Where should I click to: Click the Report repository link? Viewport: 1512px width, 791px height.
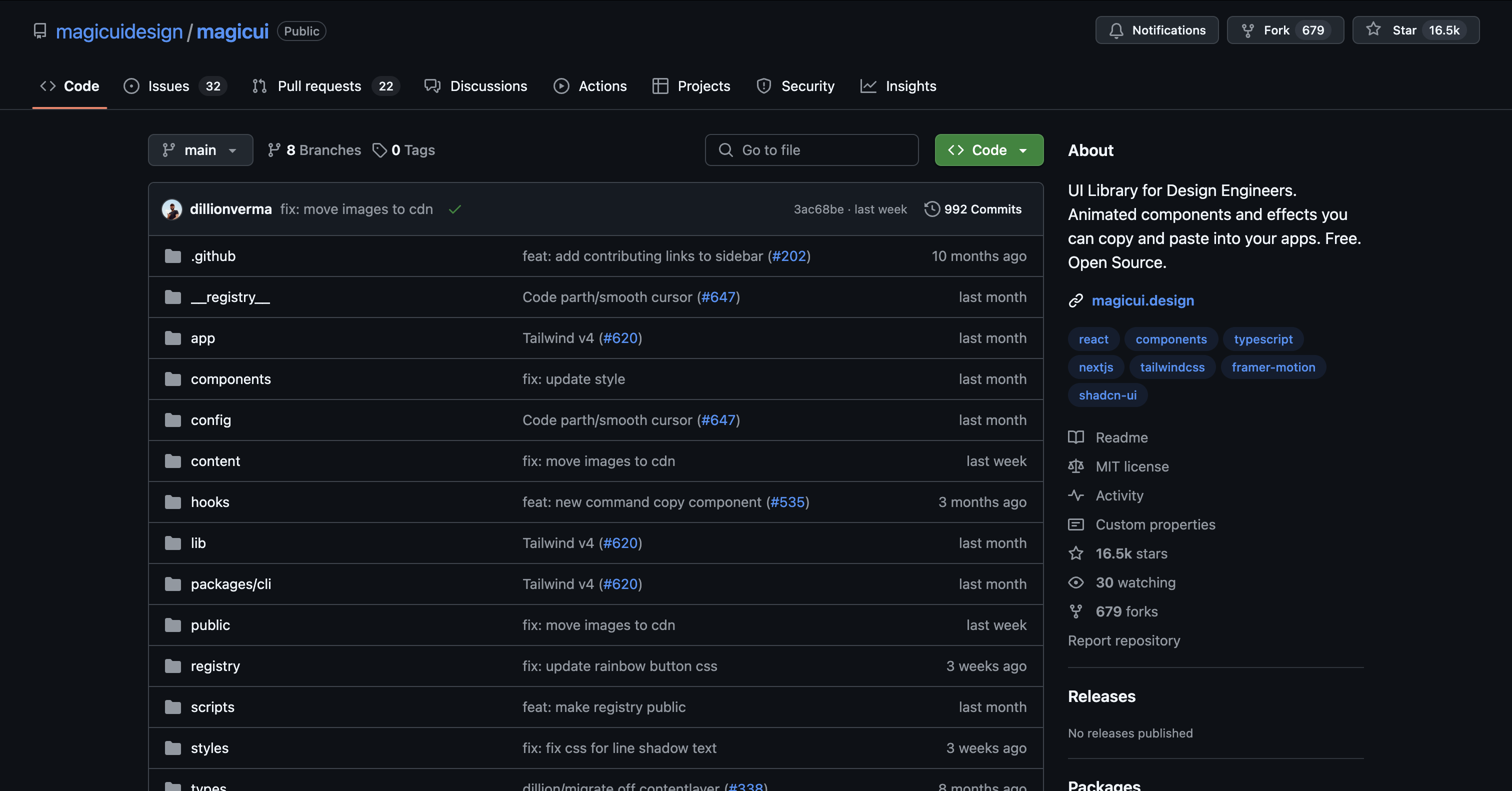pyautogui.click(x=1123, y=641)
